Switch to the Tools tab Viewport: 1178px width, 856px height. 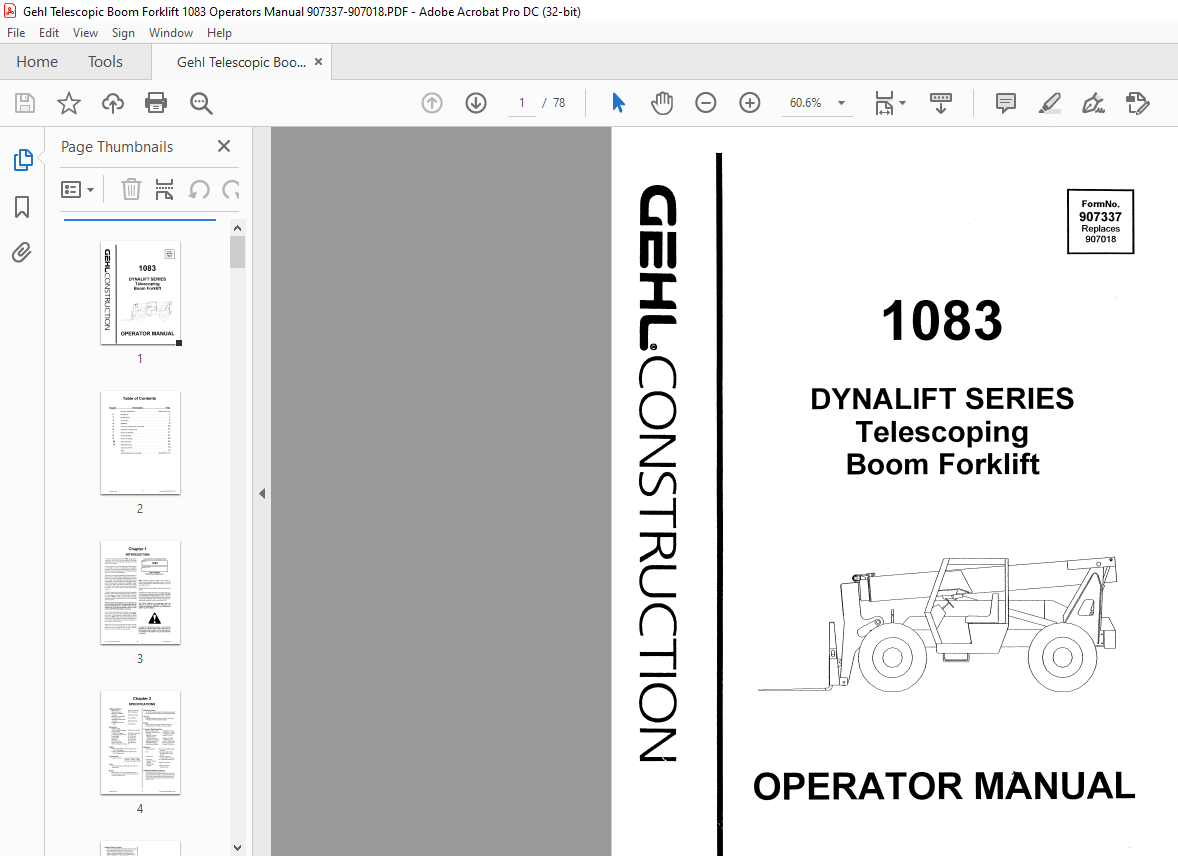[105, 62]
